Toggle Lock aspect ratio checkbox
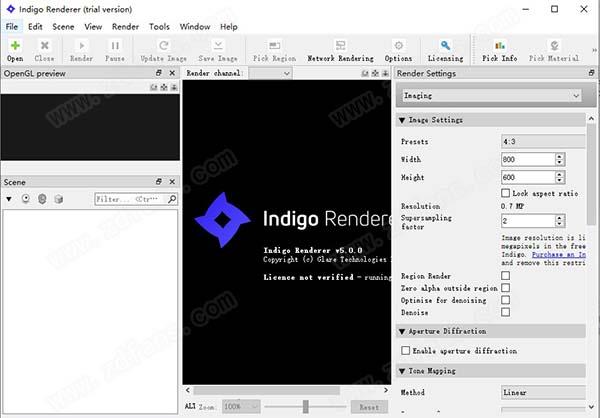Image resolution: width=600 pixels, height=418 pixels. (x=505, y=193)
